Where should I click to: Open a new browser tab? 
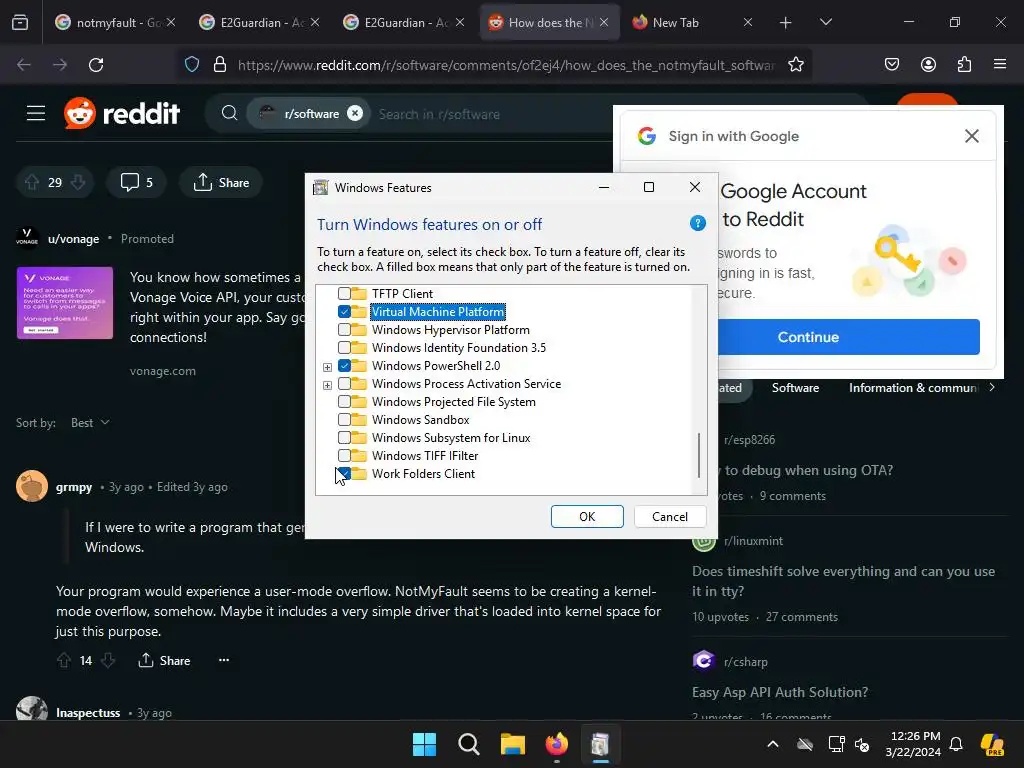click(x=786, y=23)
